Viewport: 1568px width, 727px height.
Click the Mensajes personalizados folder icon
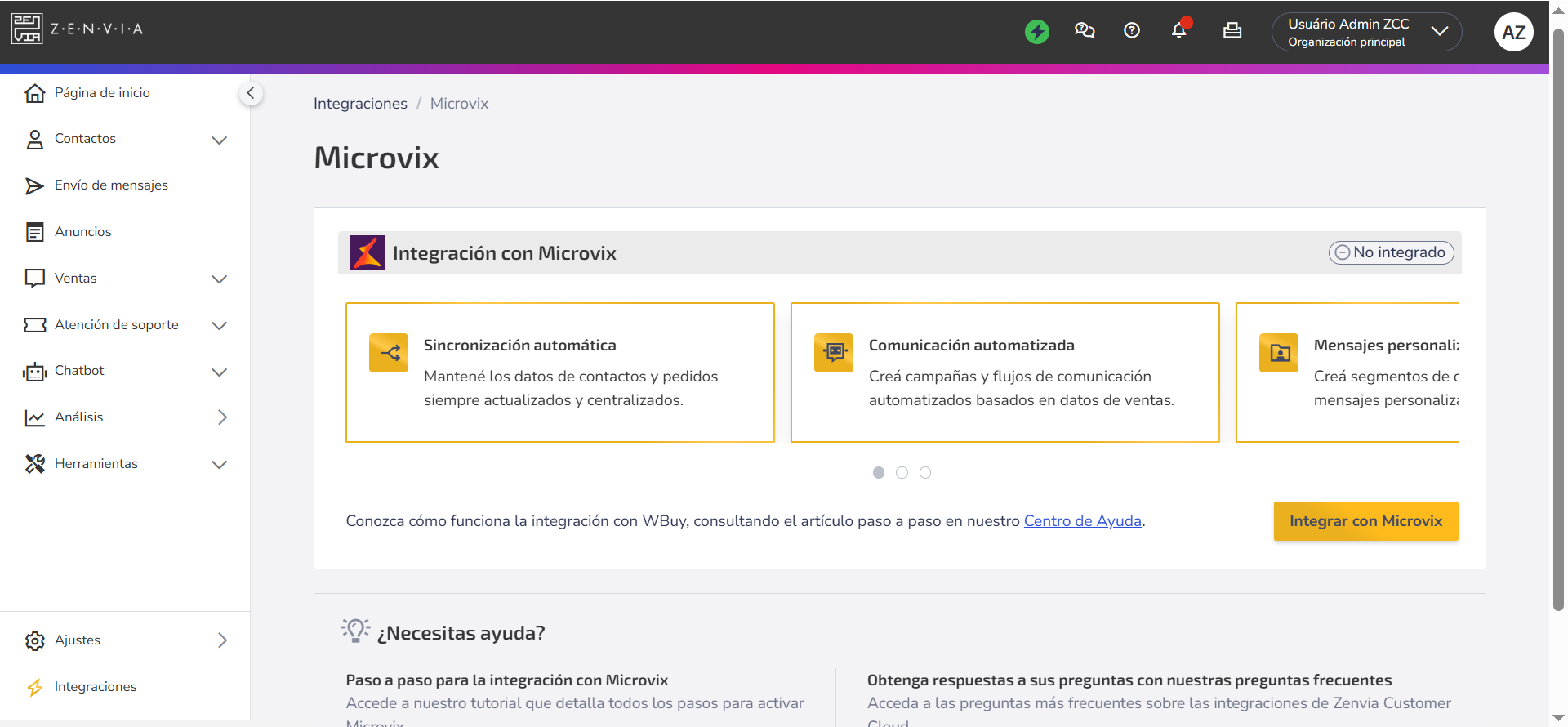click(1279, 353)
